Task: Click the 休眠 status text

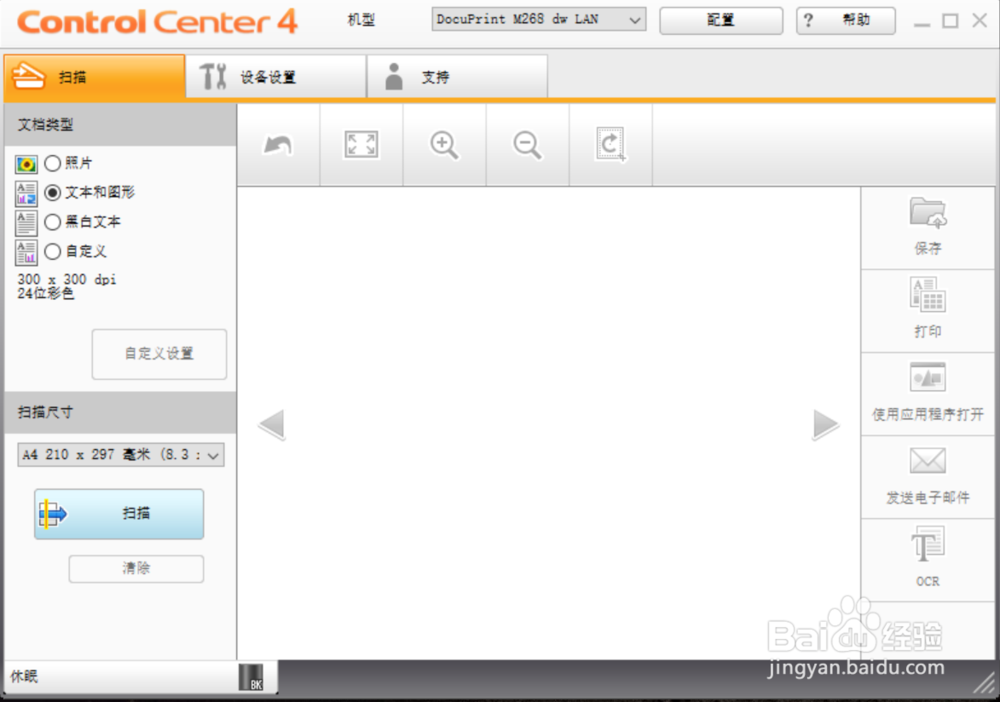Action: 24,676
